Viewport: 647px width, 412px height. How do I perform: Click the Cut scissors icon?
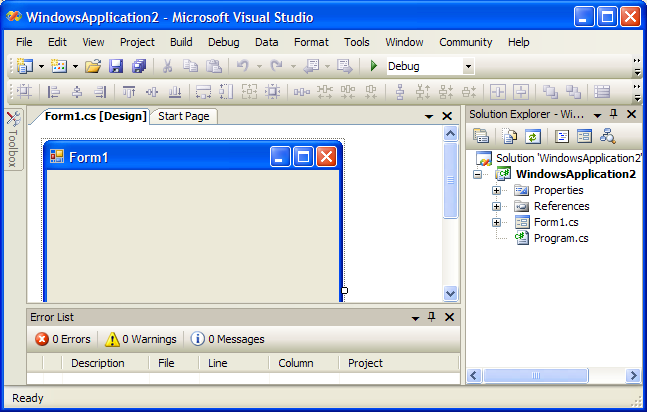point(167,66)
